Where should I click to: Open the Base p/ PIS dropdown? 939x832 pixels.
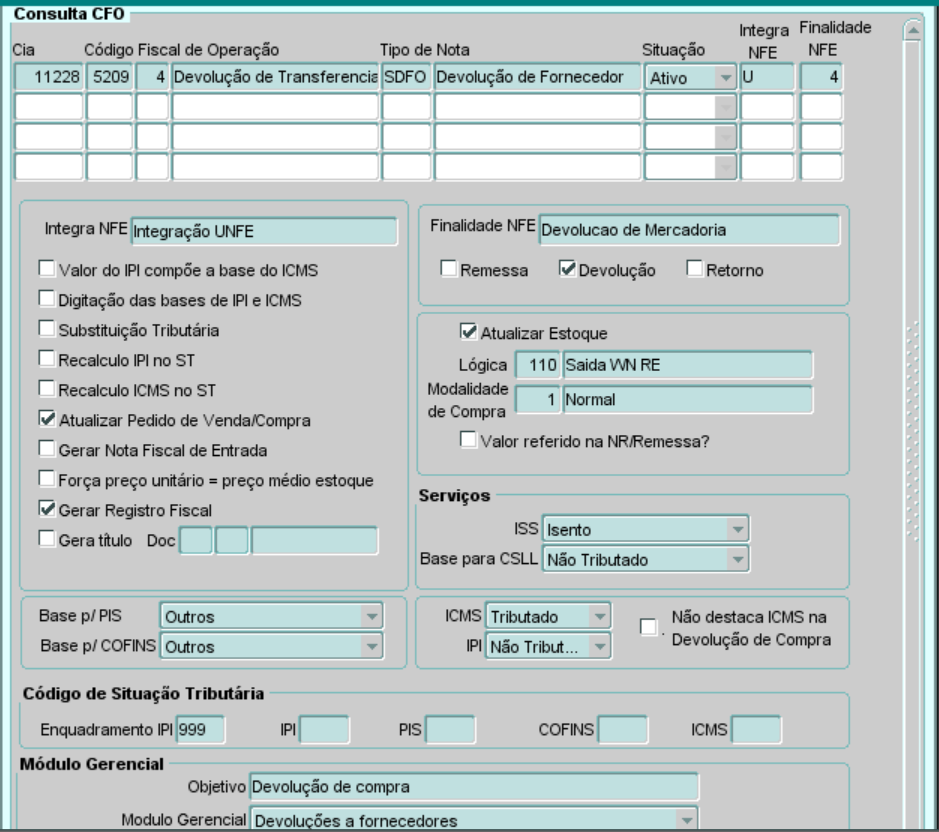point(271,616)
